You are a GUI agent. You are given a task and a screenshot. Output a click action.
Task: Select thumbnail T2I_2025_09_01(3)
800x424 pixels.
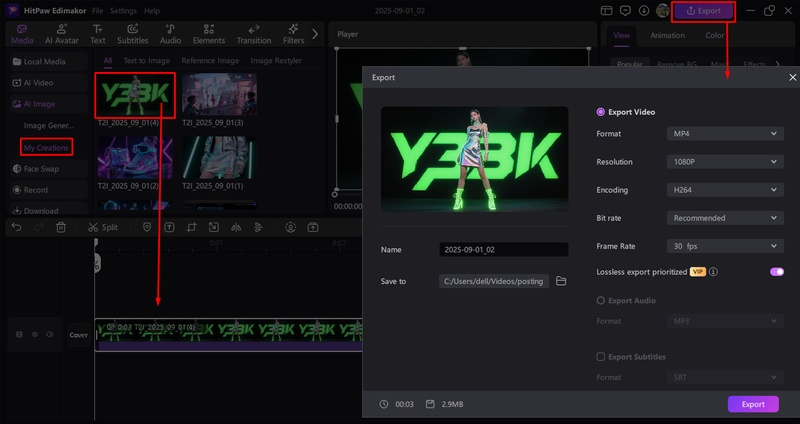tap(219, 95)
